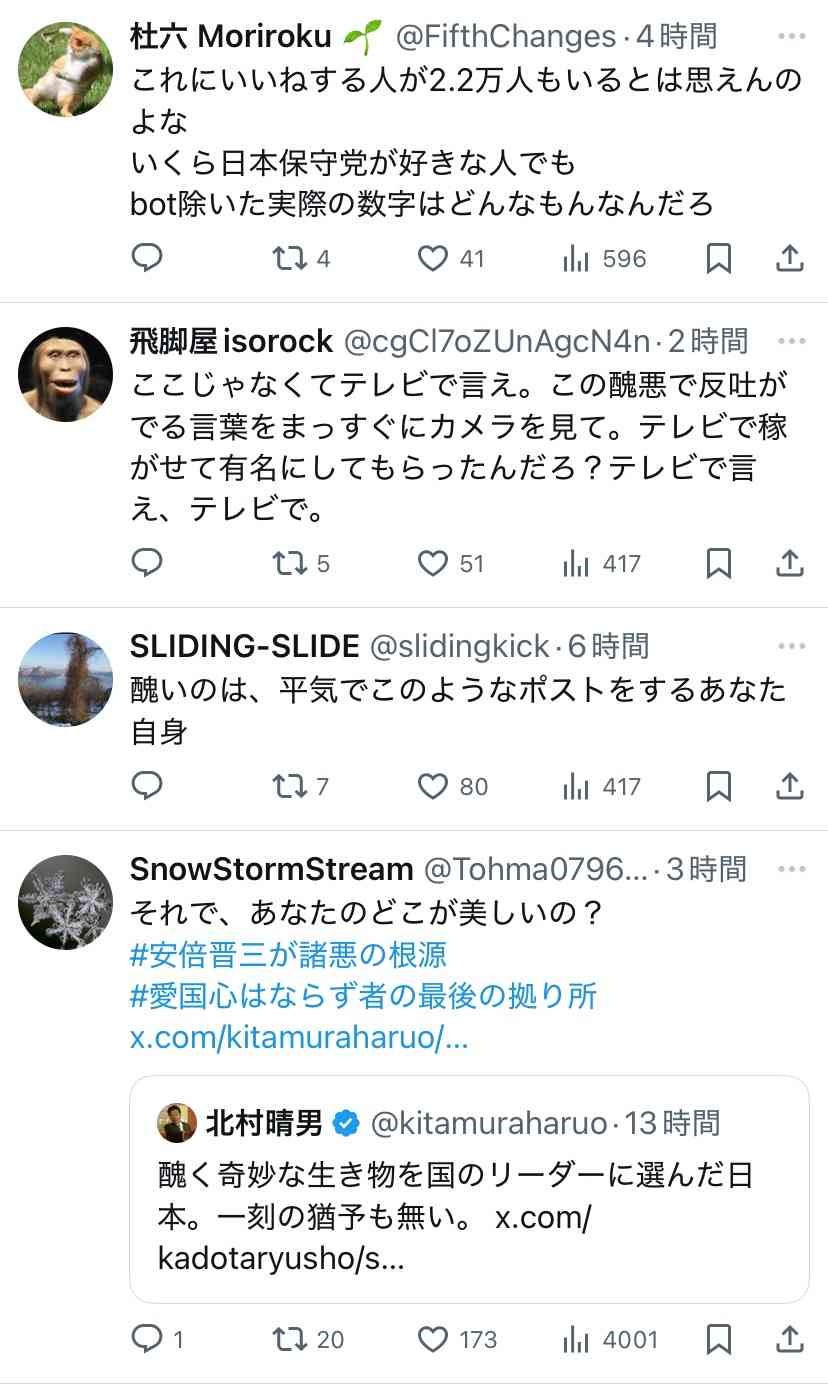The width and height of the screenshot is (828, 1385).
Task: Like the 飛脚屋 isorock post
Action: point(433,563)
